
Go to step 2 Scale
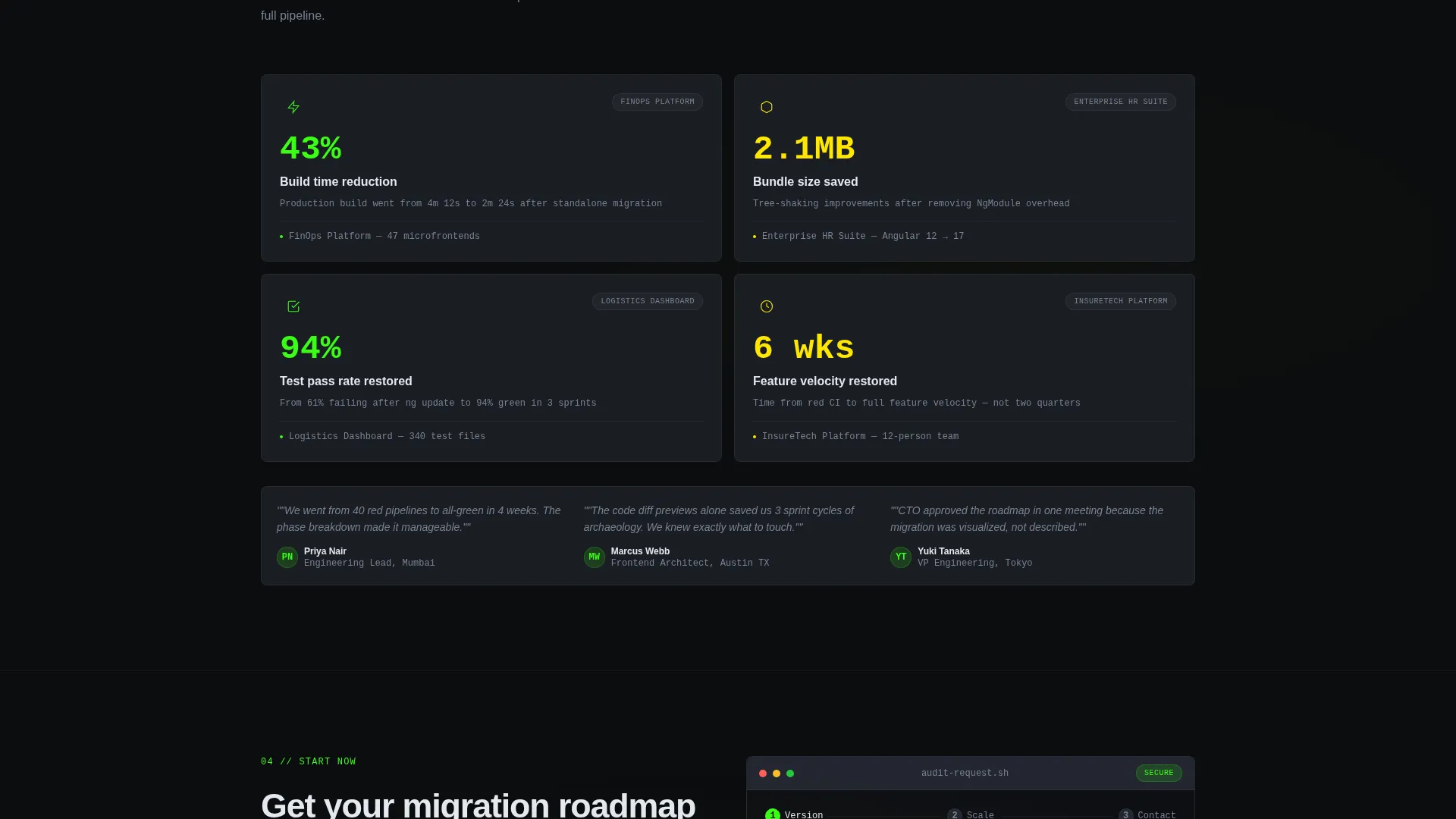(971, 814)
